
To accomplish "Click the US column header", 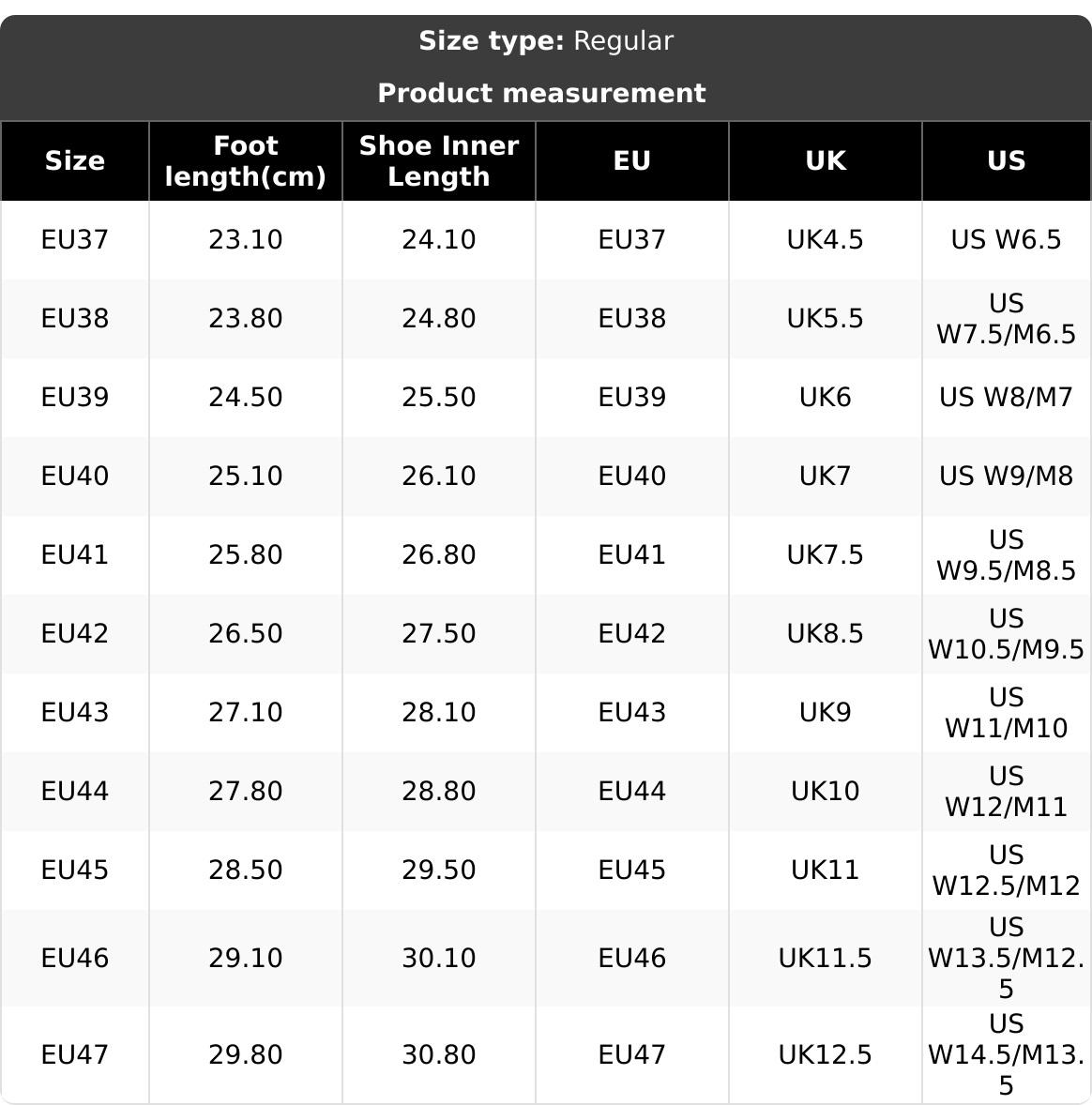I will [1006, 161].
